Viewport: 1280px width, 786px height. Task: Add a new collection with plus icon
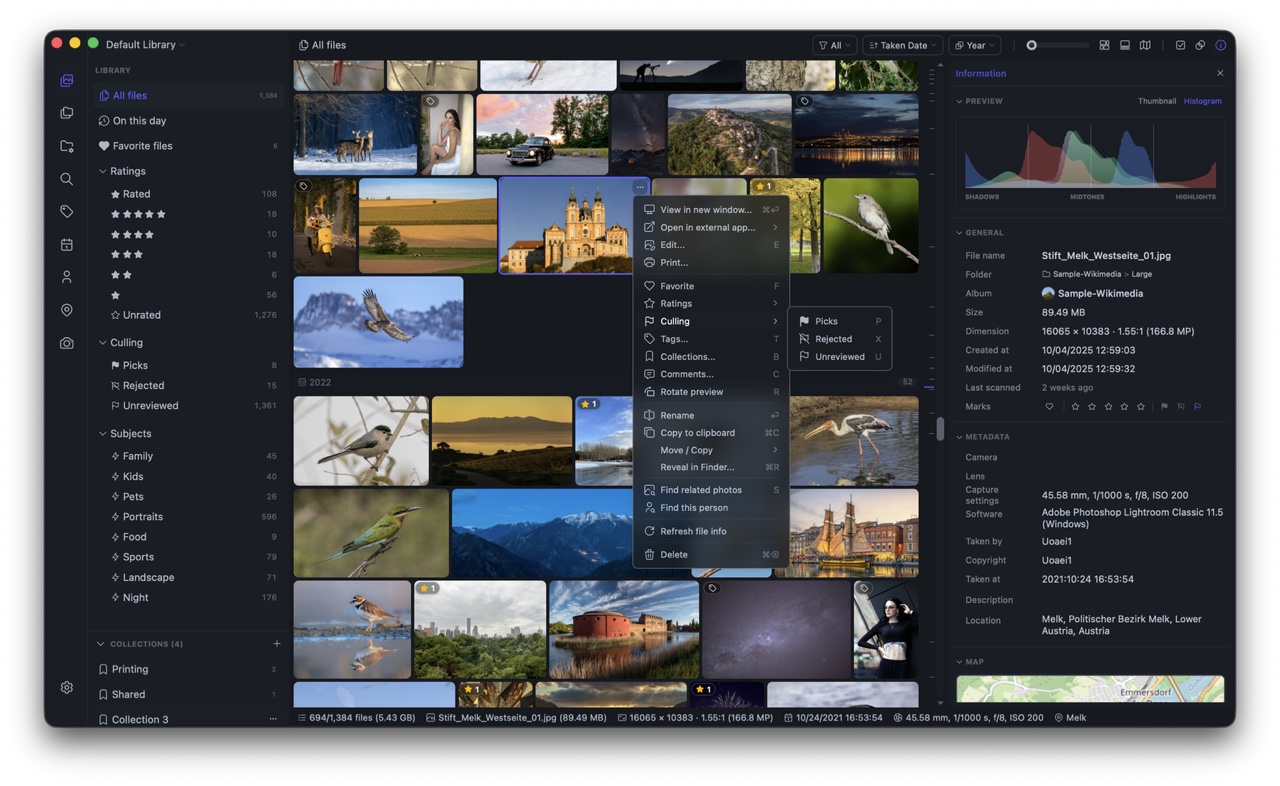tap(277, 644)
